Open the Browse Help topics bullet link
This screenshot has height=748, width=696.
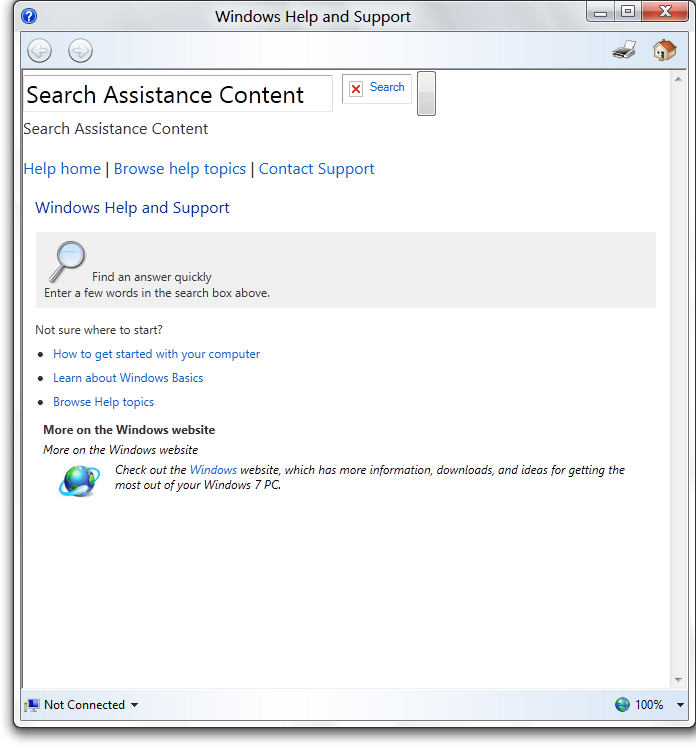coord(104,402)
